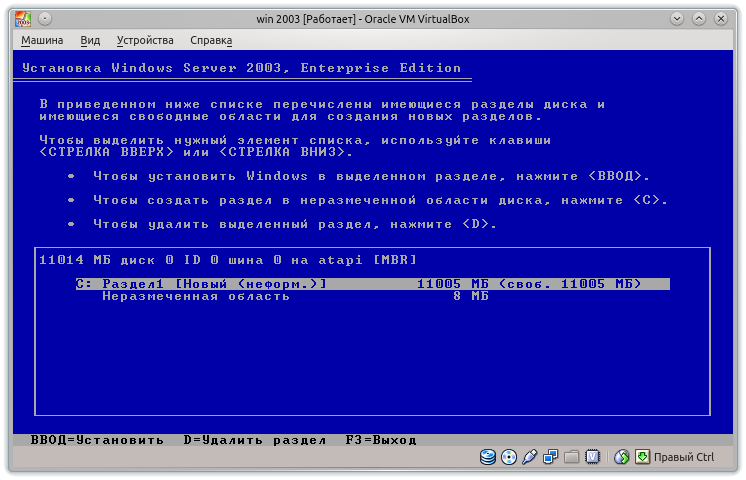Open the Машина menu
746x480 pixels.
41,40
